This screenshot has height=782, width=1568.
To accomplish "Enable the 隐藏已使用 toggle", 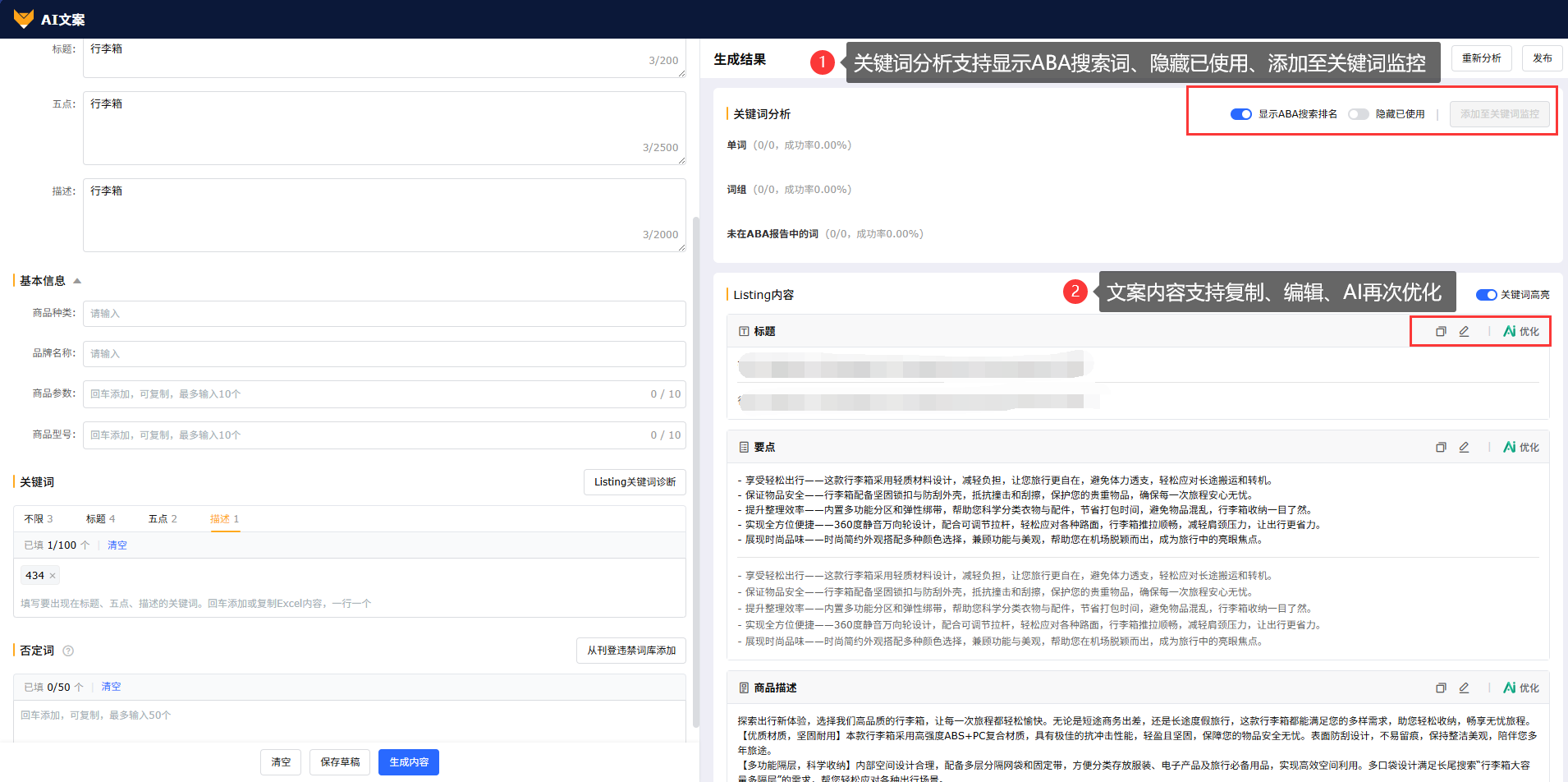I will (x=1358, y=114).
